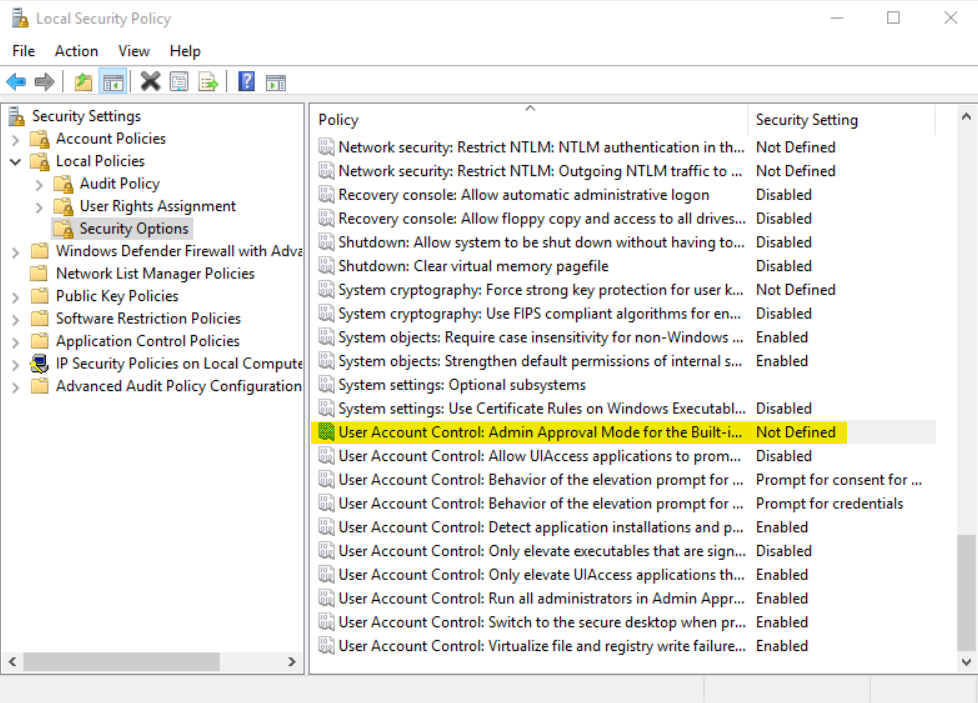Image resolution: width=978 pixels, height=703 pixels.
Task: Click the policy list scroll down arrow
Action: tap(966, 662)
